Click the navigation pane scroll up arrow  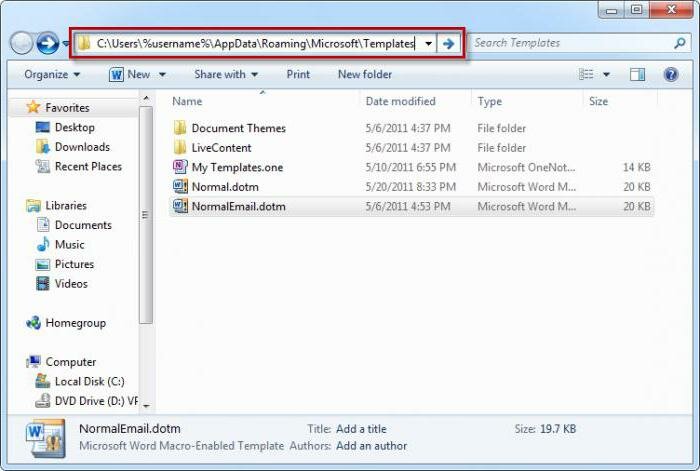(146, 98)
